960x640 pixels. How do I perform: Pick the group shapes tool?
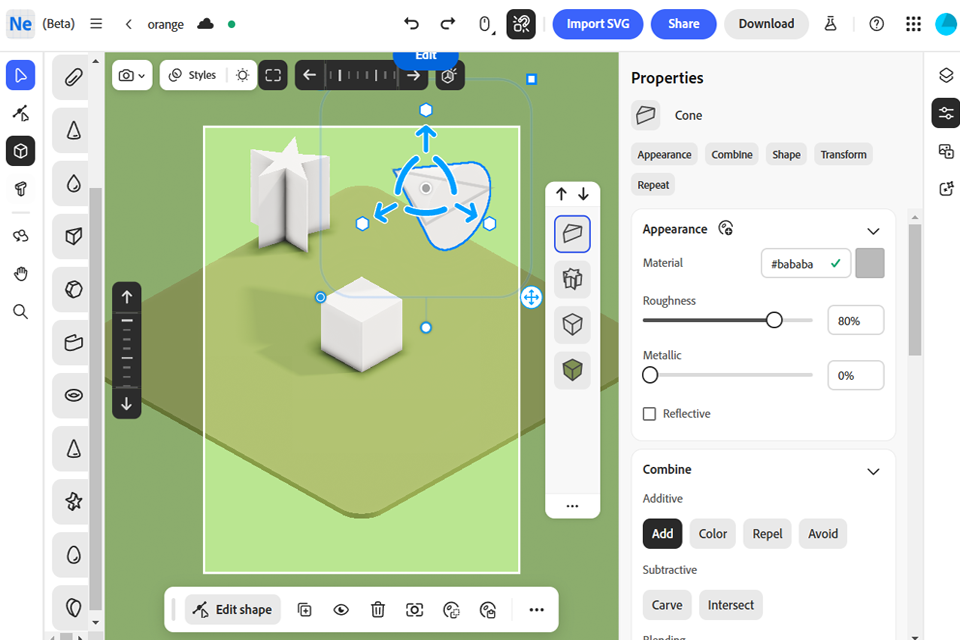(x=20, y=236)
